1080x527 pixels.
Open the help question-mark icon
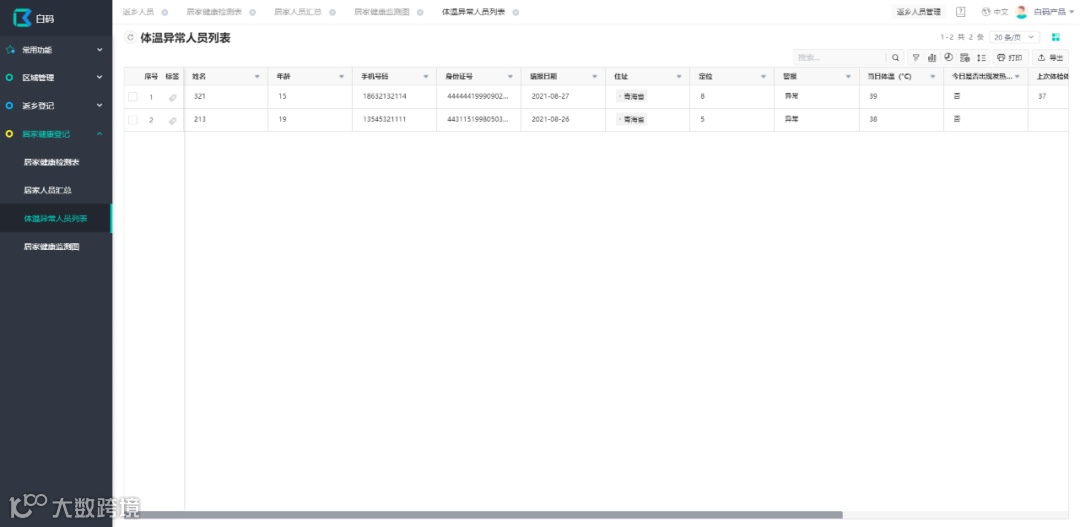click(961, 12)
